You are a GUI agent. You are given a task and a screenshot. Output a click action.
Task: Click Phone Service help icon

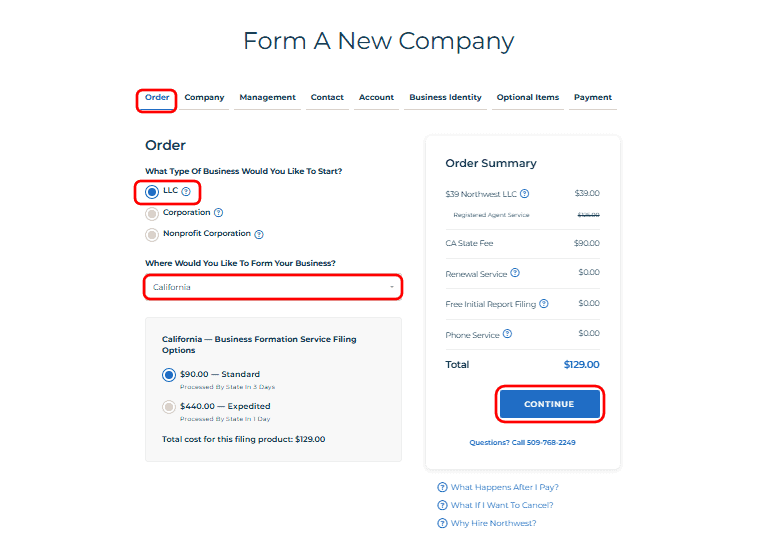pos(508,334)
